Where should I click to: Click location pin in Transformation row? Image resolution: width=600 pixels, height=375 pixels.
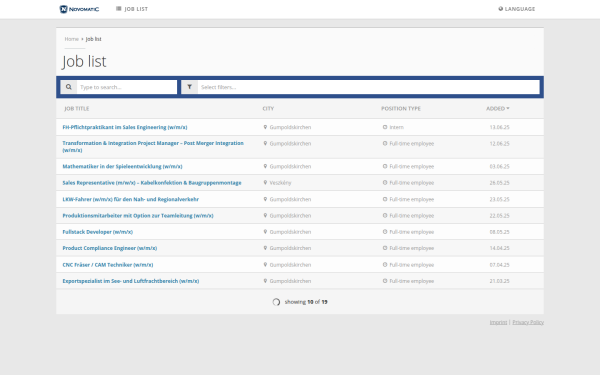265,143
